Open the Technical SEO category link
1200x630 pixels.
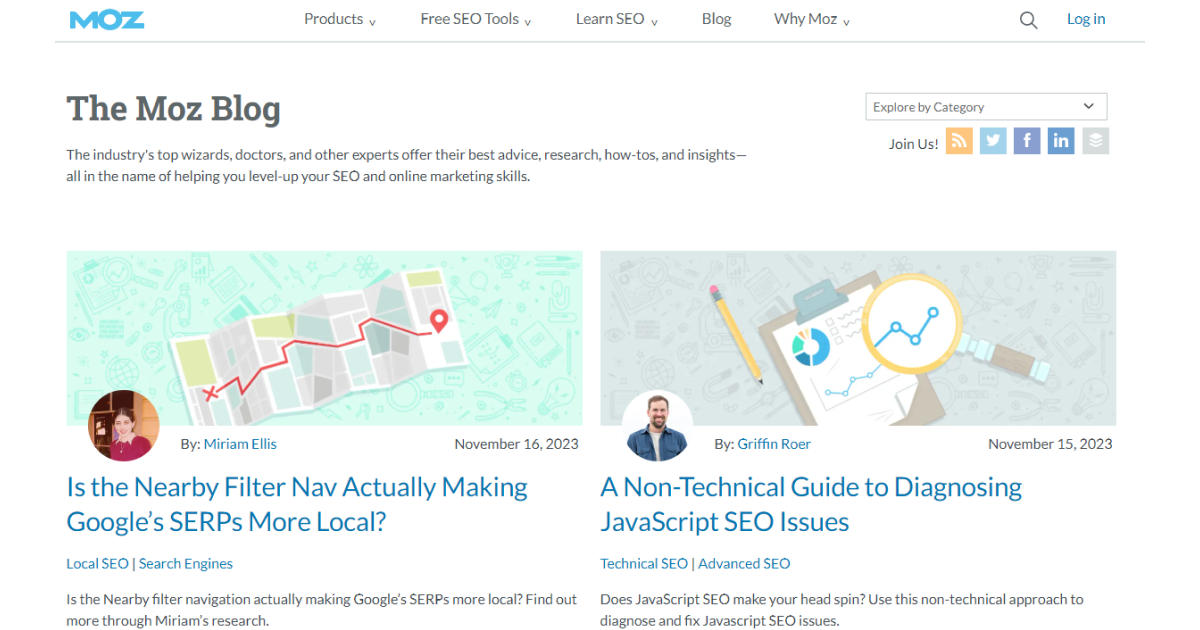click(644, 564)
